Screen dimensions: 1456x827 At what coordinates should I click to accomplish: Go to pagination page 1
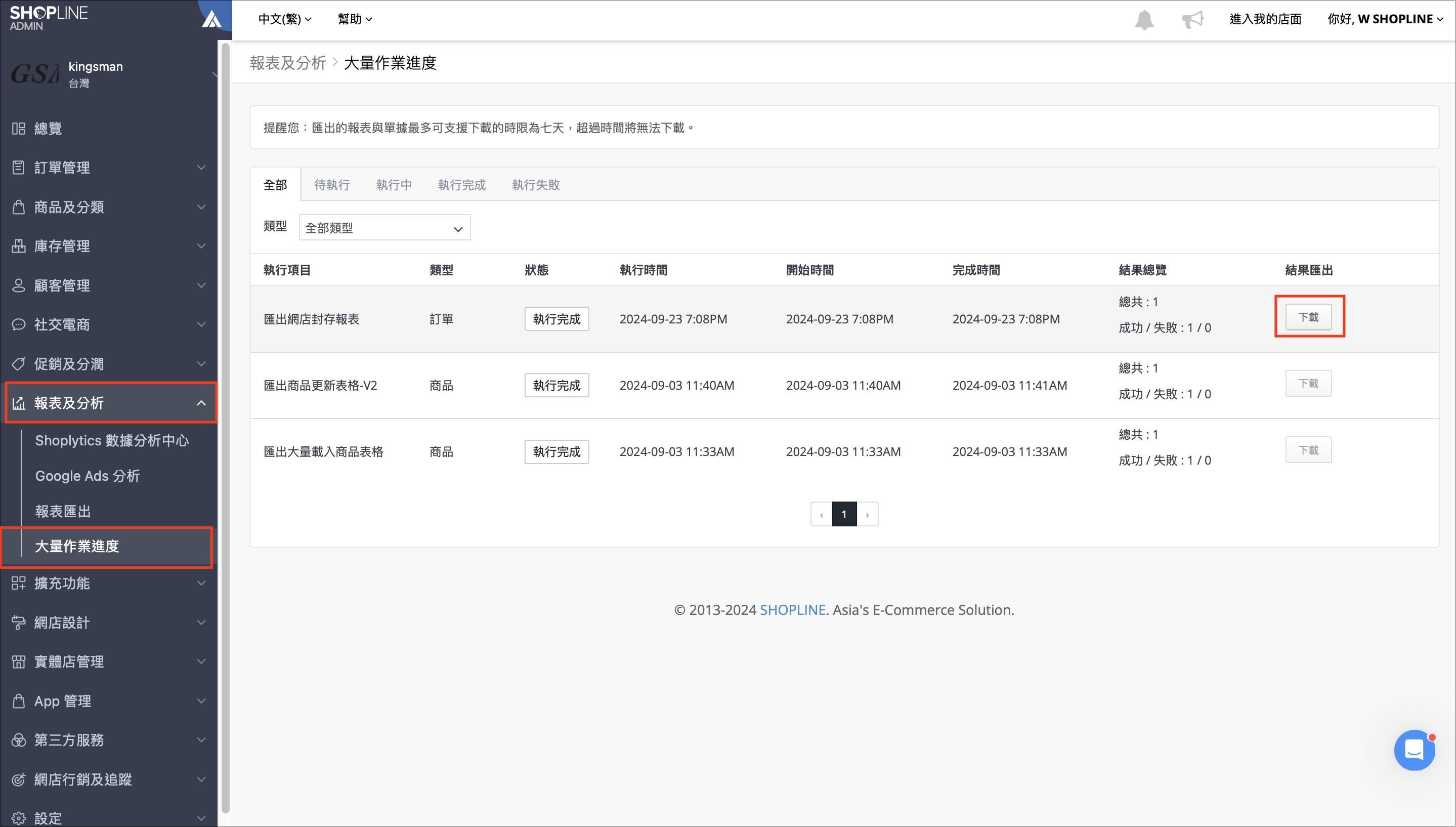pos(844,514)
